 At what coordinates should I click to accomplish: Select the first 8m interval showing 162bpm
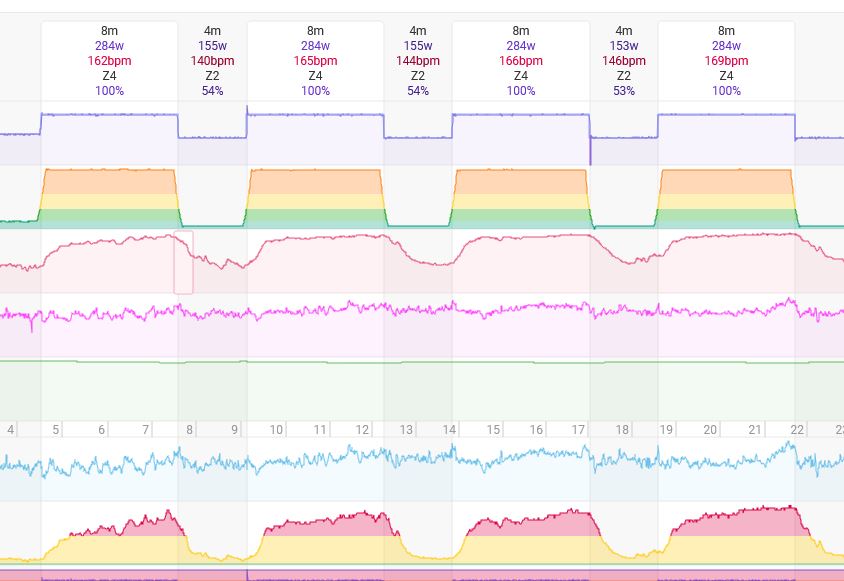[x=109, y=60]
